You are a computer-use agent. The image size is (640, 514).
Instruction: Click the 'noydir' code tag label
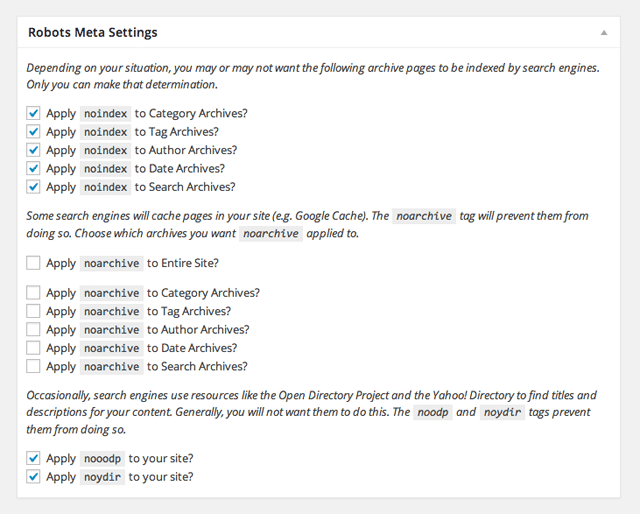click(102, 477)
